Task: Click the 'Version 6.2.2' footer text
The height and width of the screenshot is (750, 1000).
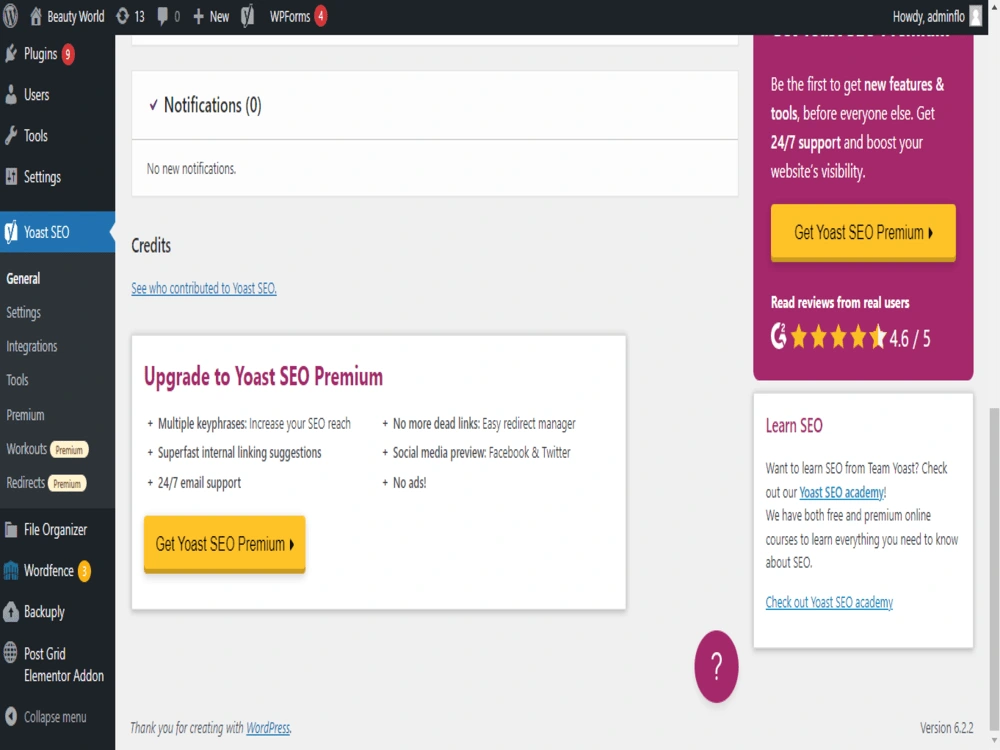Action: click(x=946, y=728)
